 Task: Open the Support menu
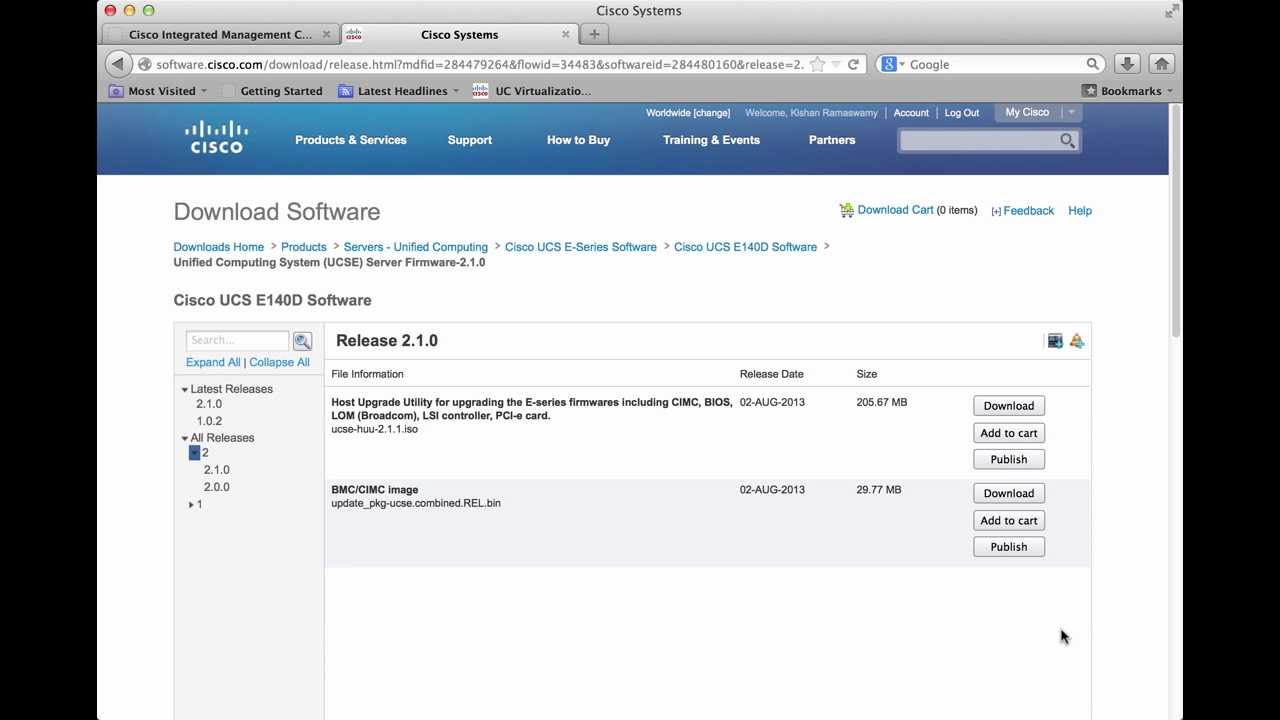point(470,140)
